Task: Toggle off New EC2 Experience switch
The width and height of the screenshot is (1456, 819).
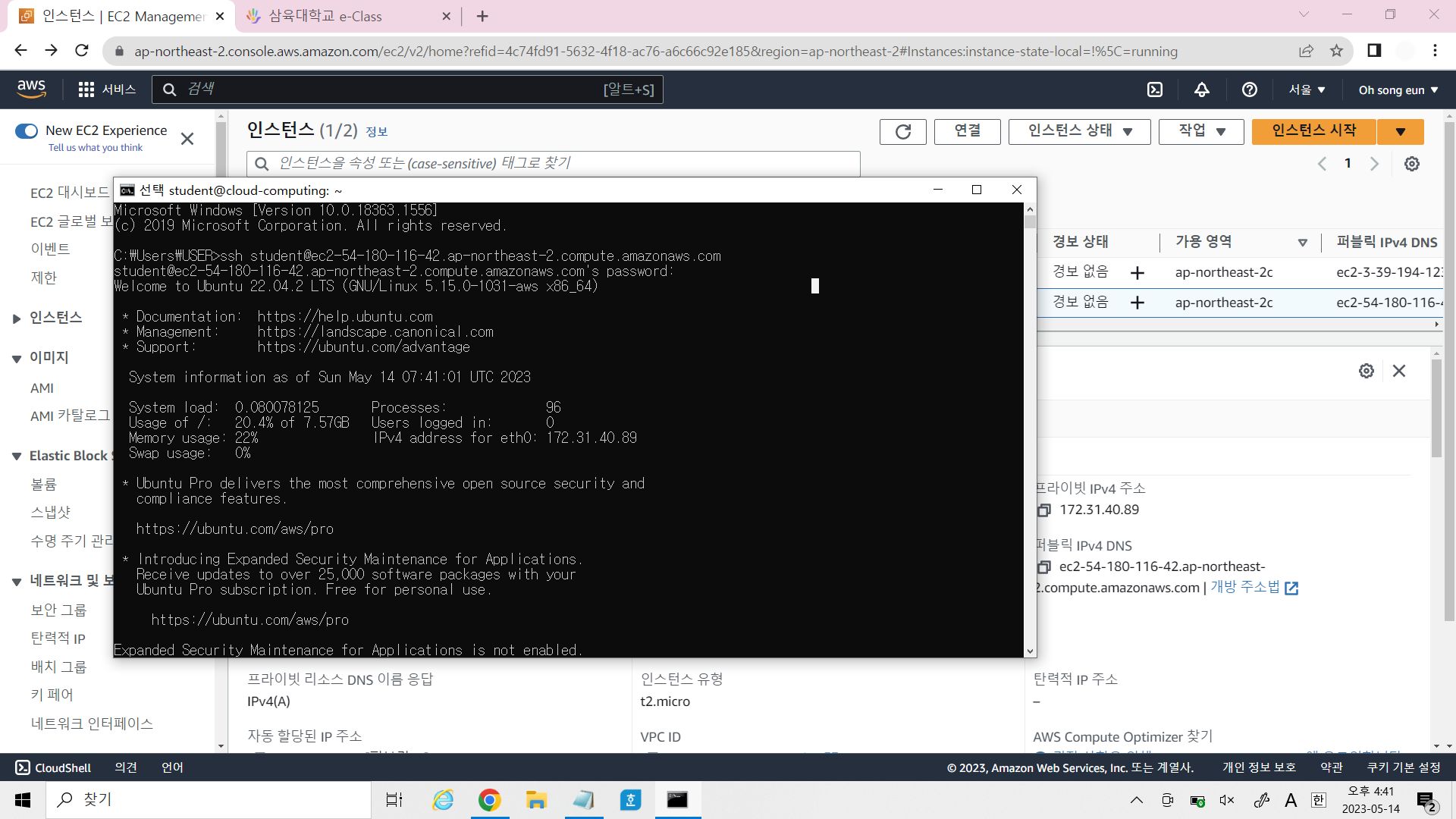Action: click(x=27, y=131)
